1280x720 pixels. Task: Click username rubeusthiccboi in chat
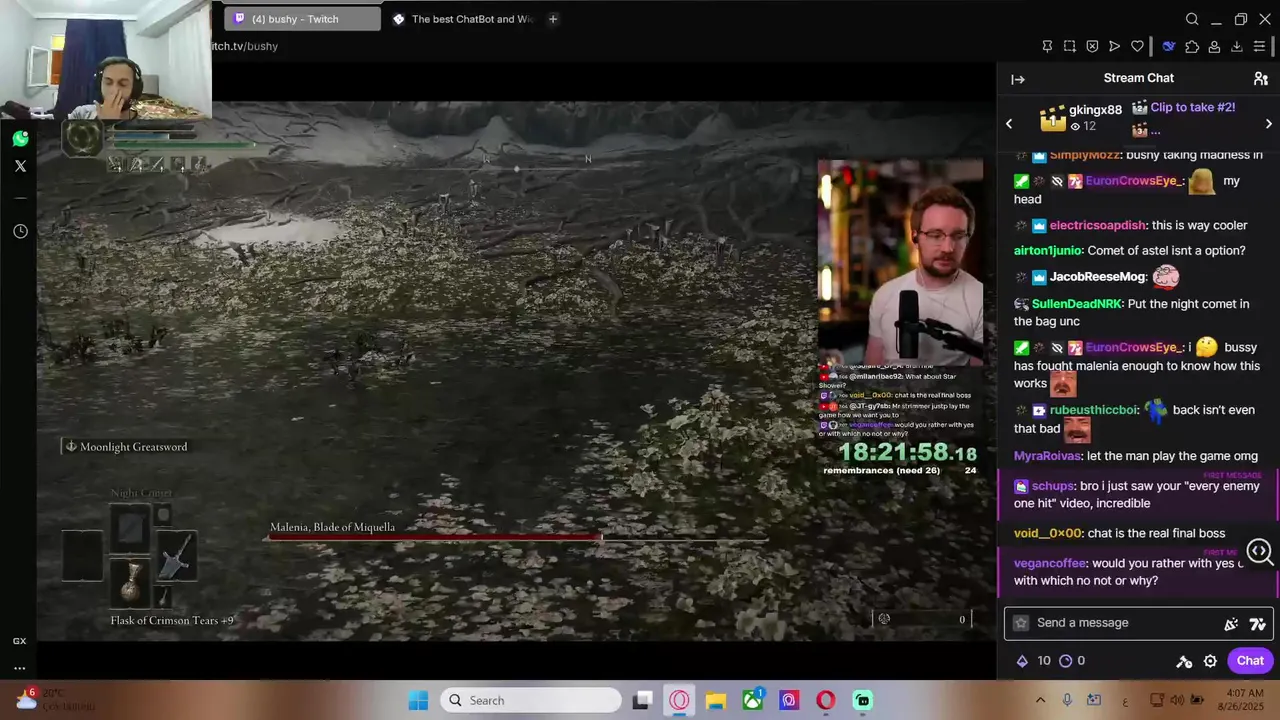pos(1094,410)
